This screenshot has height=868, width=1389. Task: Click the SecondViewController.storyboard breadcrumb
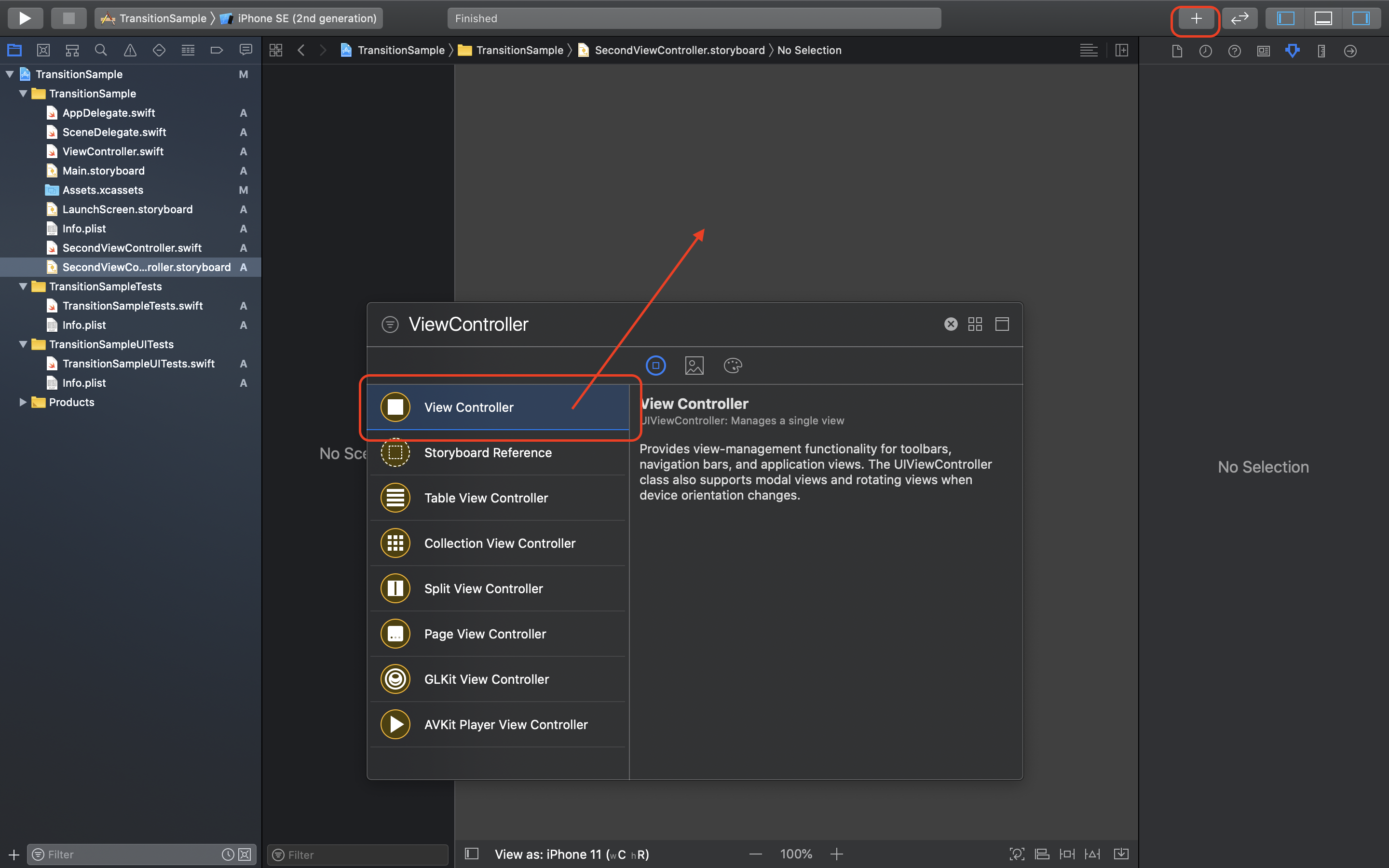[671, 51]
